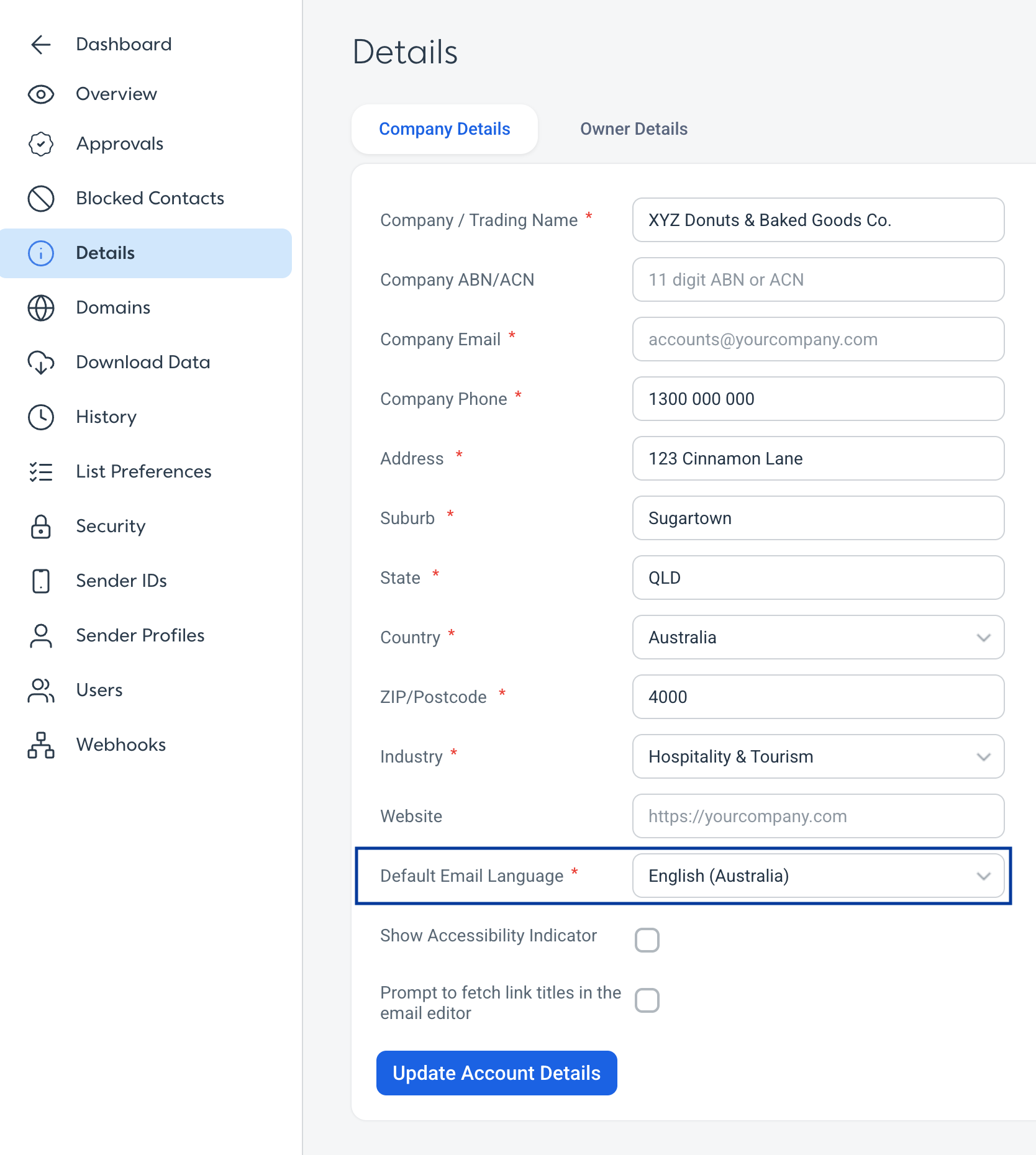The width and height of the screenshot is (1036, 1155).
Task: Click the Domains globe icon
Action: point(41,308)
